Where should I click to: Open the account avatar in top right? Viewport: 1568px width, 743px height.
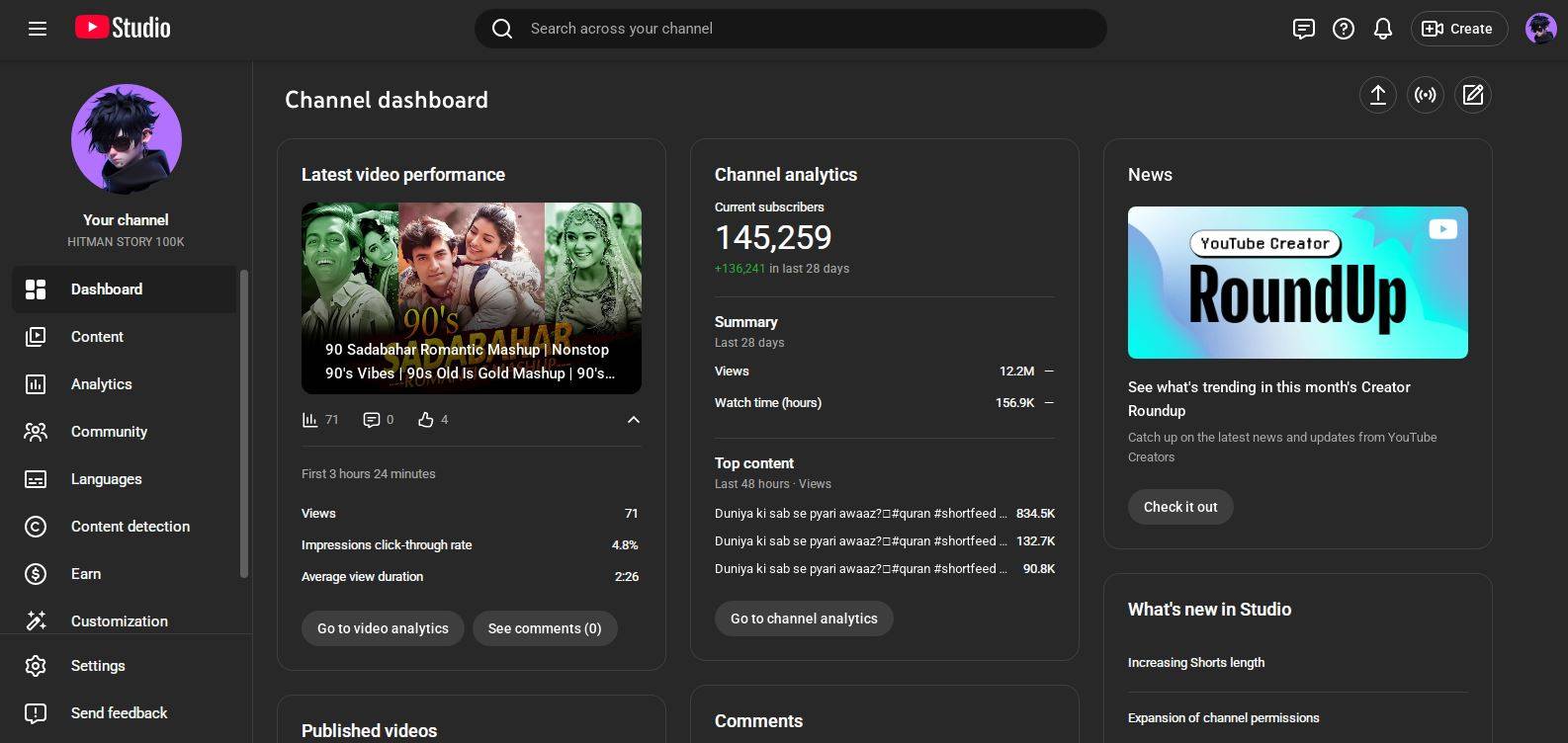pyautogui.click(x=1540, y=29)
